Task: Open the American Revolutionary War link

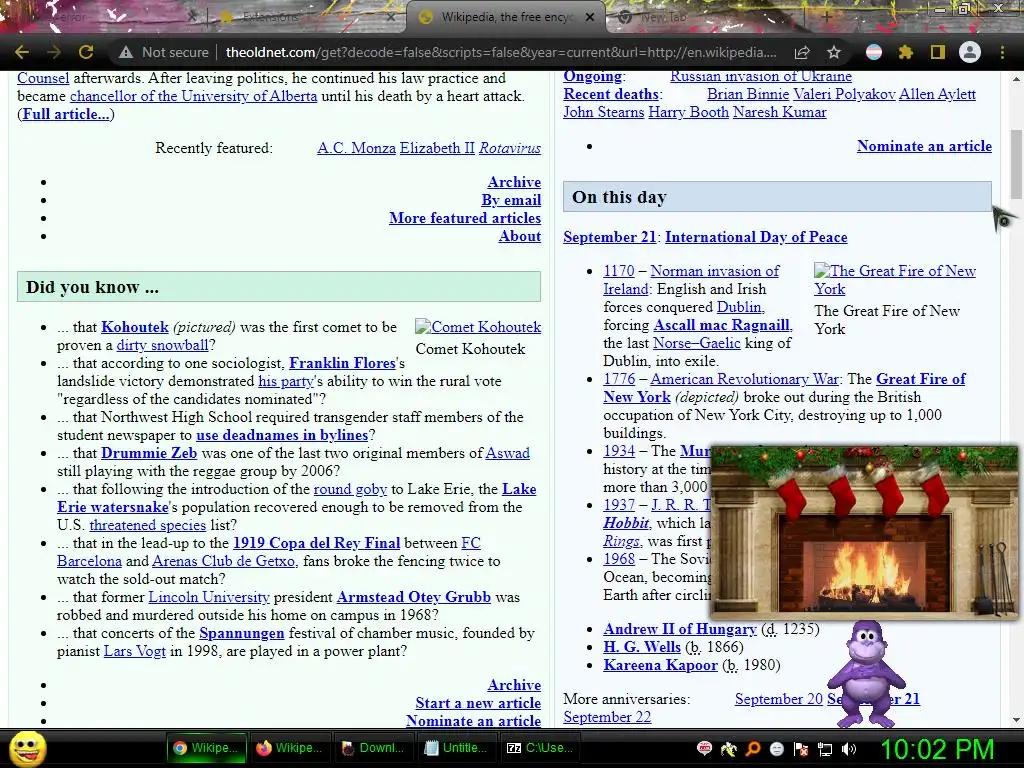Action: click(744, 379)
